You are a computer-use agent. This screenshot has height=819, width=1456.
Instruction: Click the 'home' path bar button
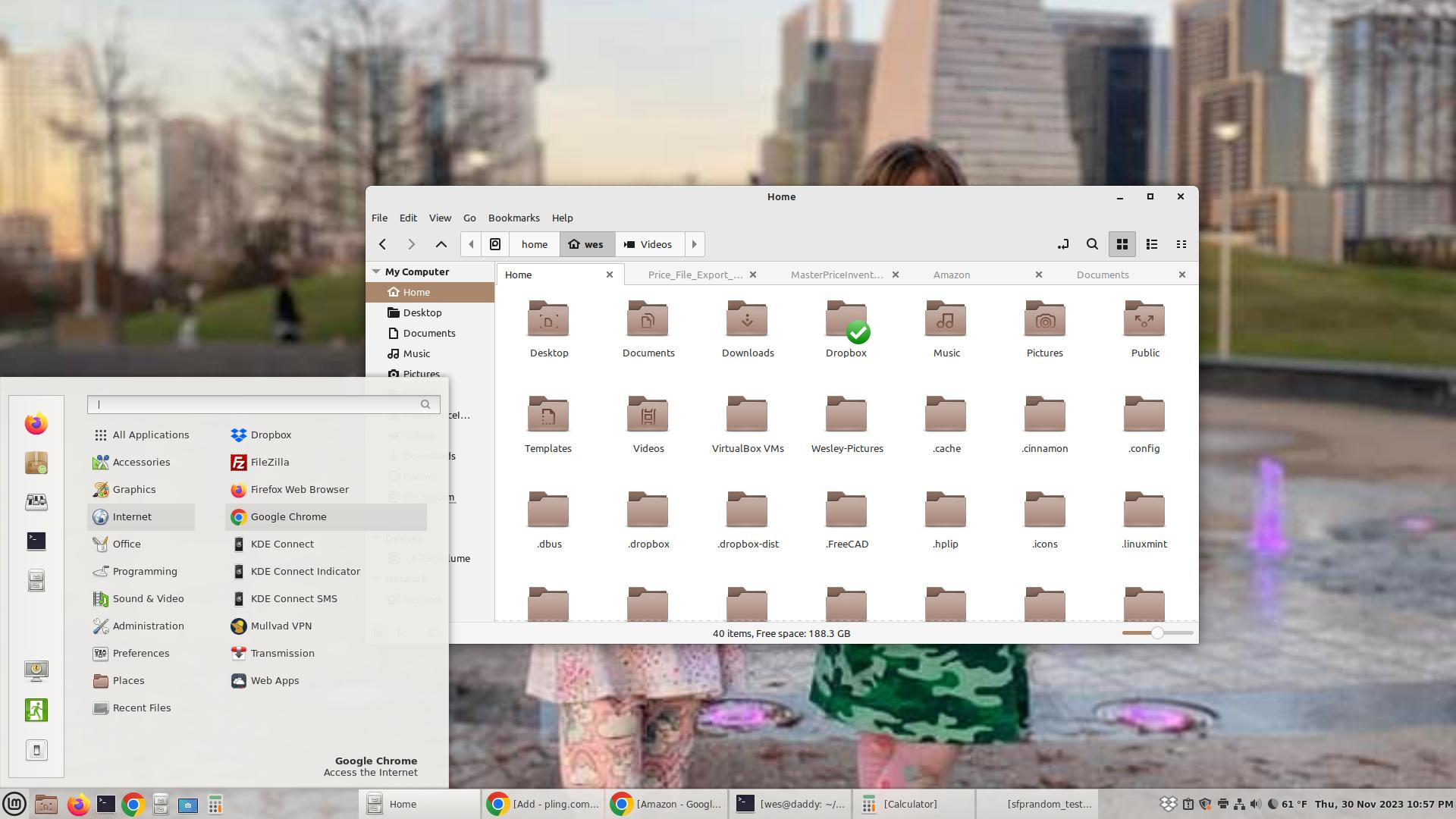535,244
